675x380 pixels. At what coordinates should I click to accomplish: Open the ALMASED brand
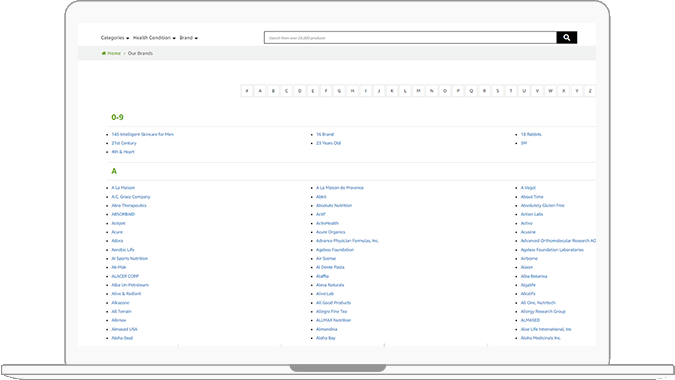click(530, 320)
